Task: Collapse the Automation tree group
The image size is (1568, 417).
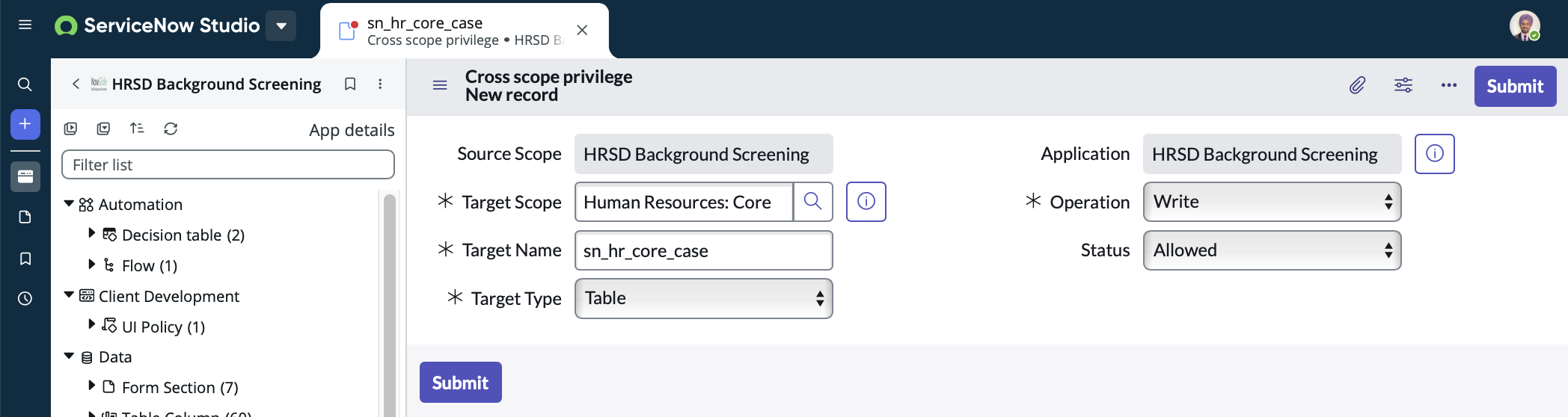Action: point(69,204)
